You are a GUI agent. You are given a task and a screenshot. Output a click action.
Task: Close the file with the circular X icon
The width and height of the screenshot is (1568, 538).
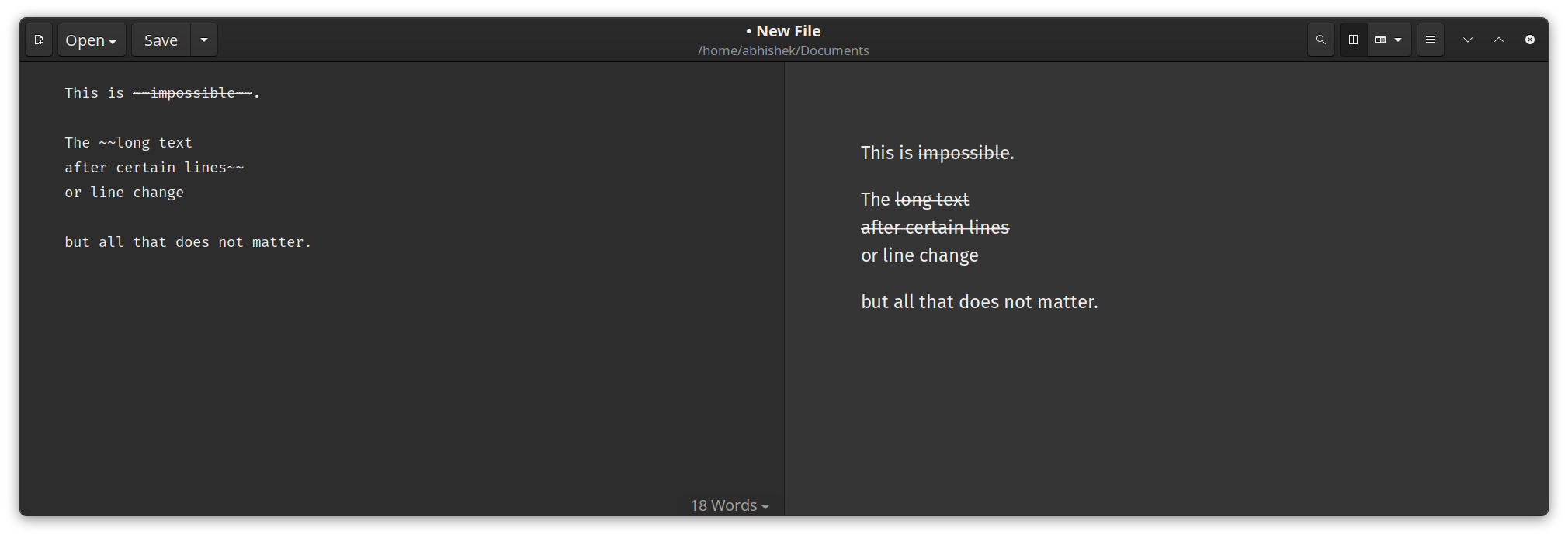point(1529,40)
